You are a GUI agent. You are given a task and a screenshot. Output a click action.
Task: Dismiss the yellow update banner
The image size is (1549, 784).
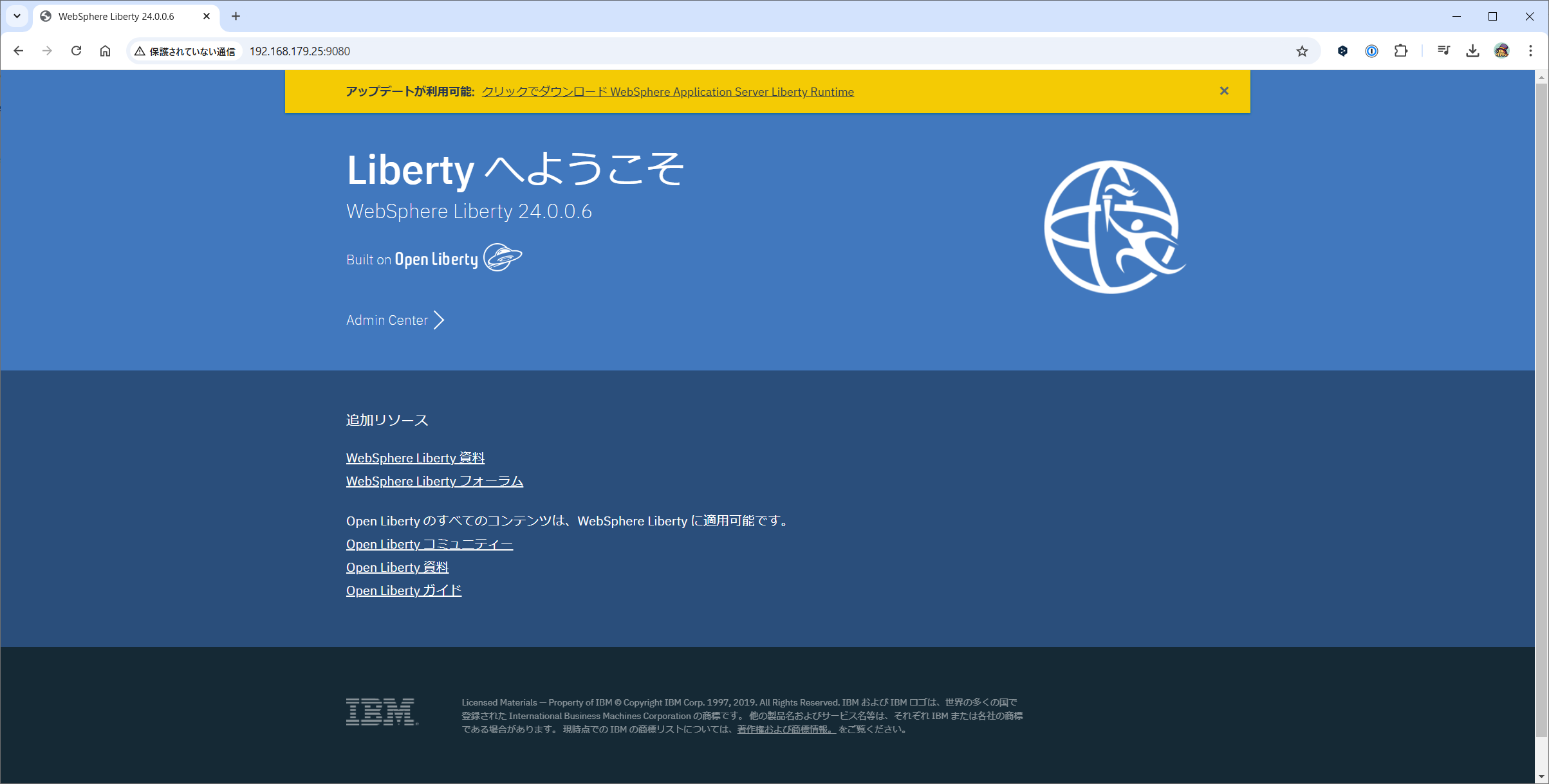pos(1224,91)
